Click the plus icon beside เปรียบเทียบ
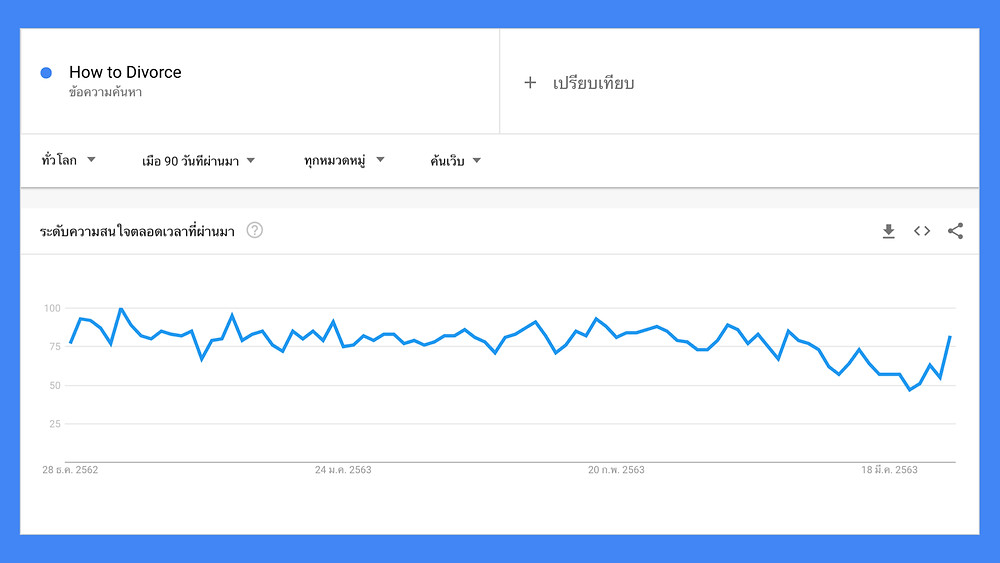 coord(530,82)
